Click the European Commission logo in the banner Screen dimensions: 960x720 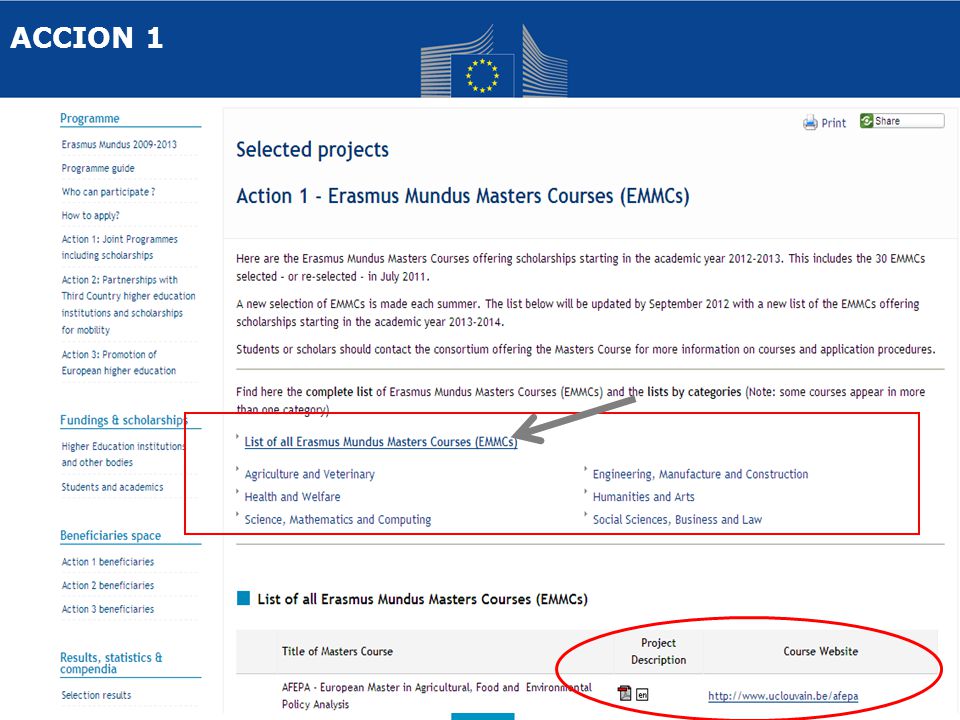493,61
